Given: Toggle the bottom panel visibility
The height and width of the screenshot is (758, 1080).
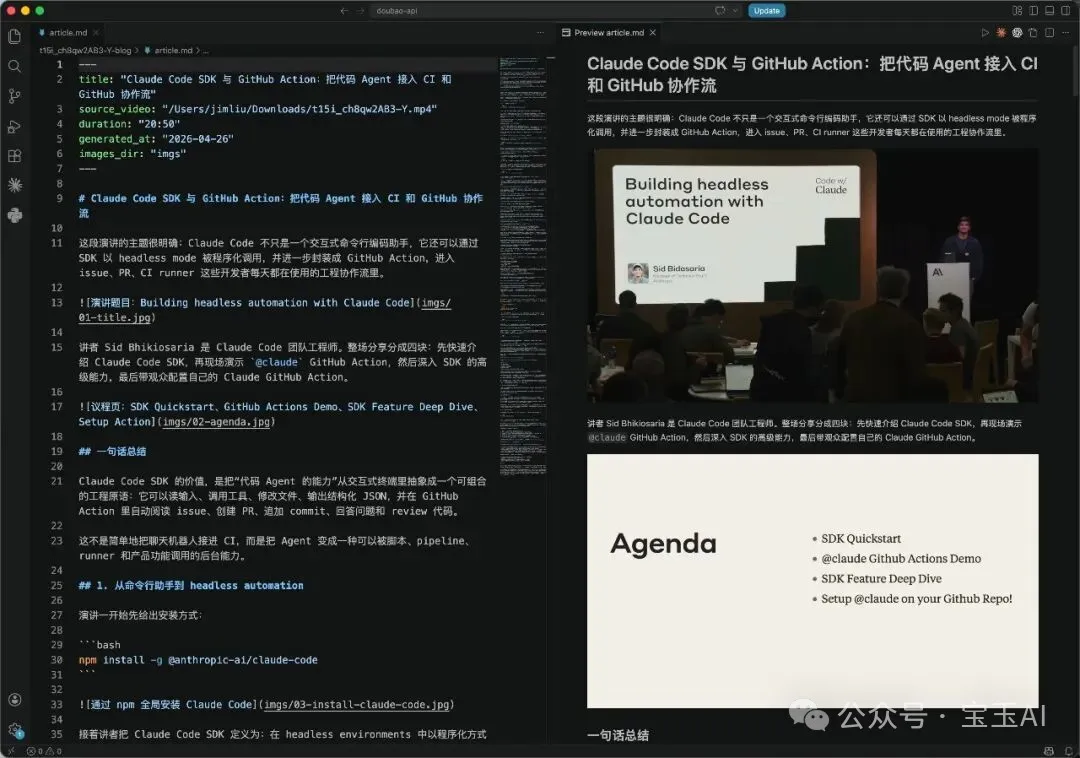Looking at the screenshot, I should pyautogui.click(x=1049, y=10).
